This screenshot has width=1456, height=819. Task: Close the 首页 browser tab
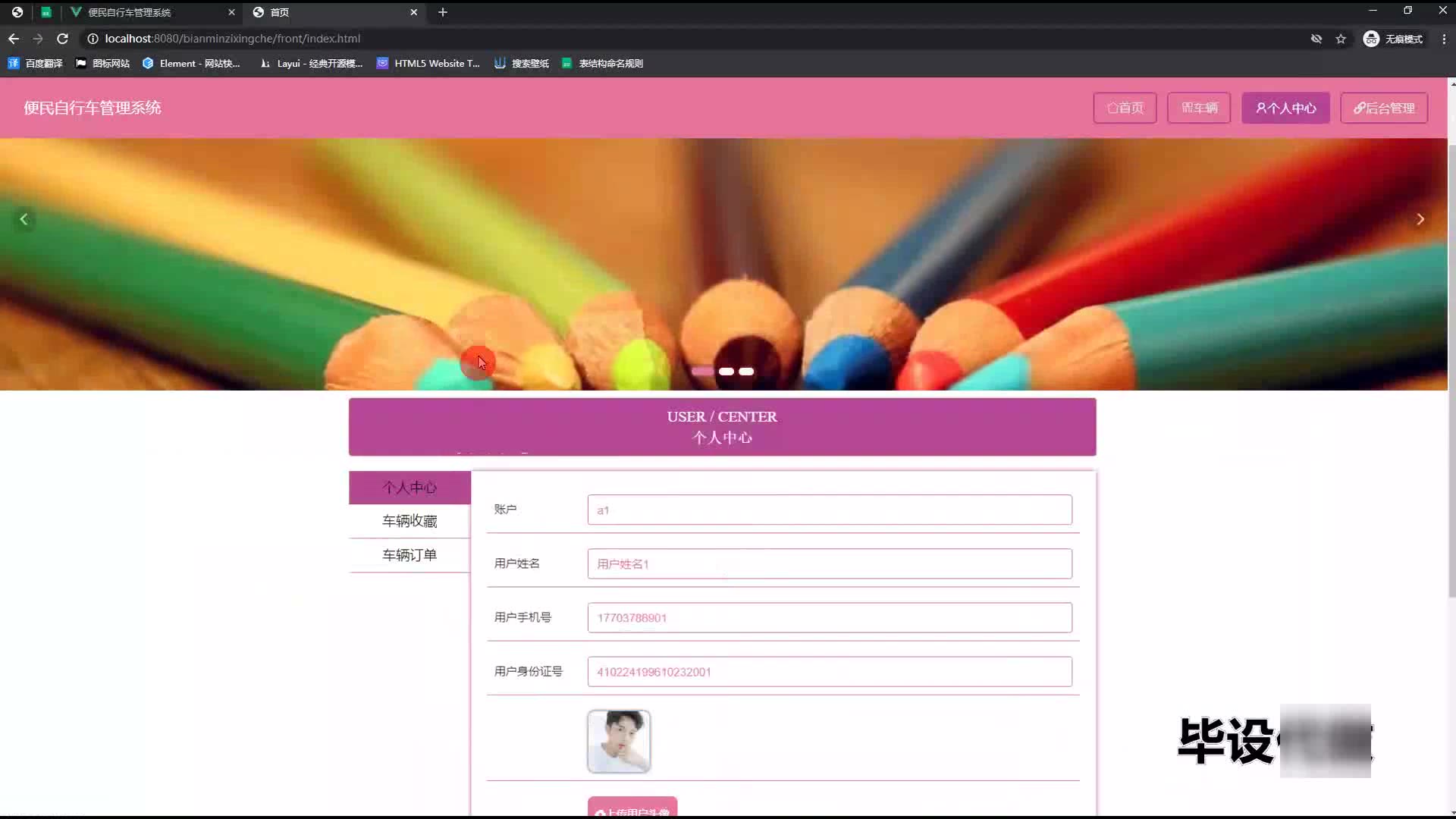click(x=413, y=12)
